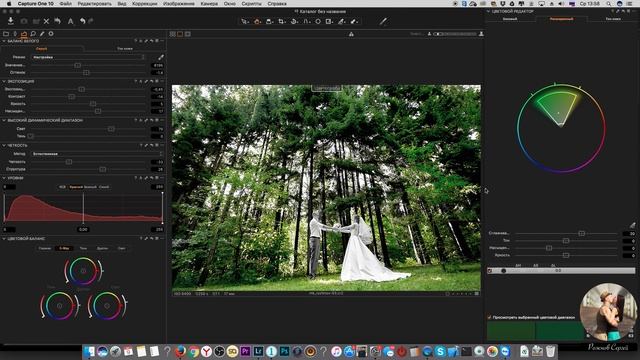Pick white balance with eyedropper in Баланс белого
640x360 pixels.
[161, 57]
